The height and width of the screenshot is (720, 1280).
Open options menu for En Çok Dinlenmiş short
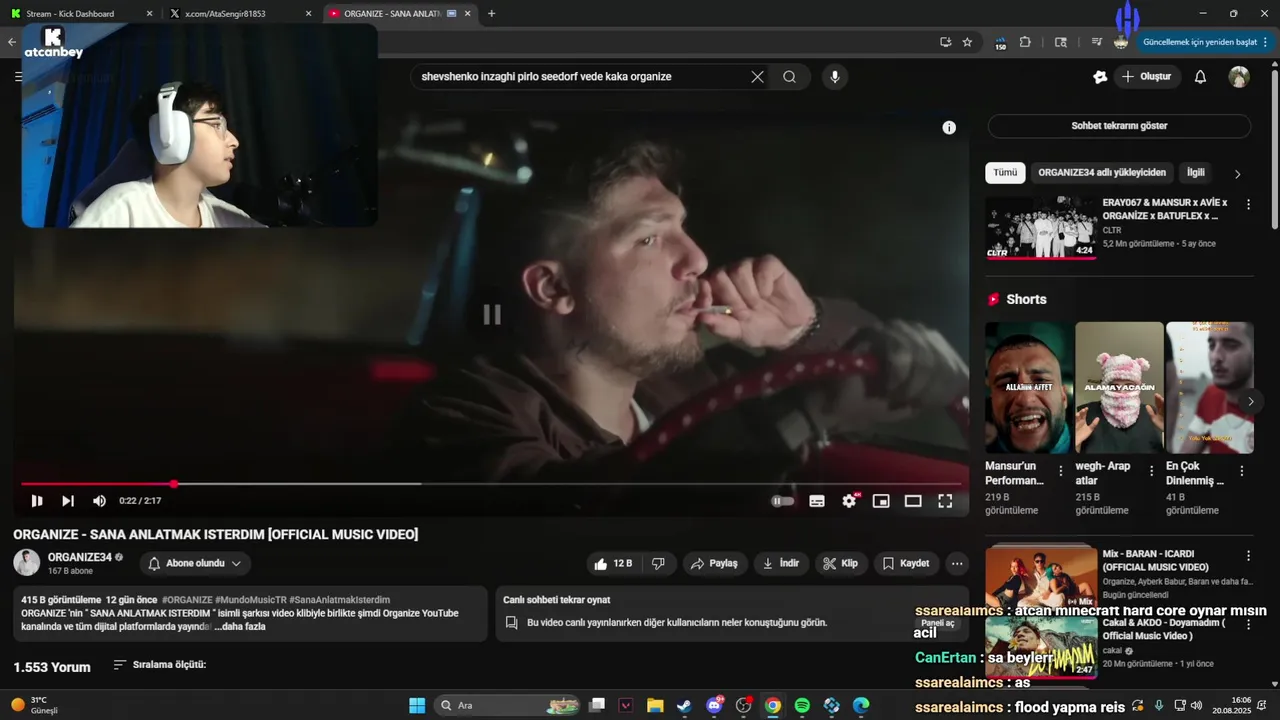coord(1242,470)
